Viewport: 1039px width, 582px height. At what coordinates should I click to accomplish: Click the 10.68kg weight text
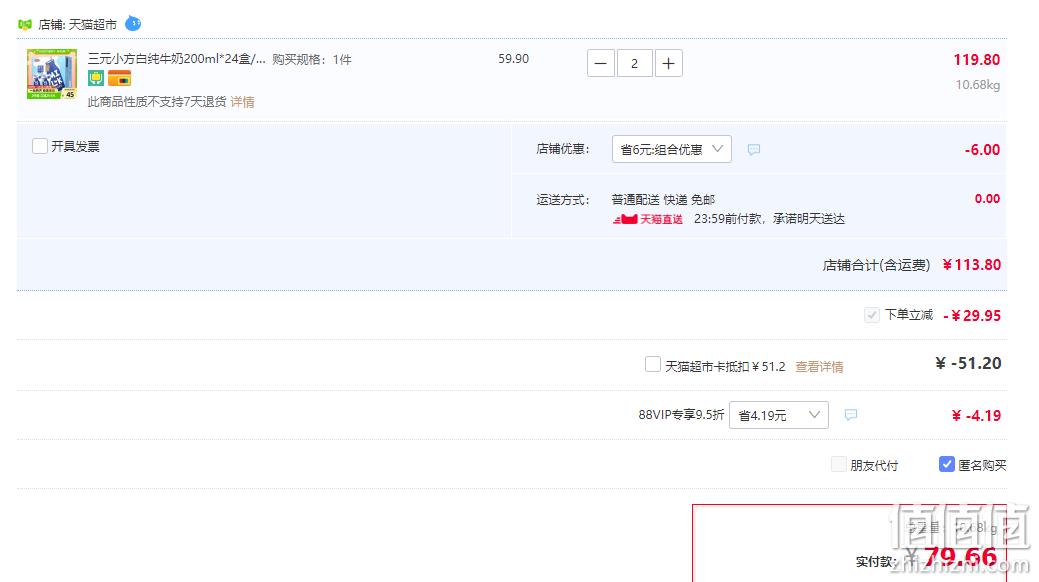pyautogui.click(x=977, y=85)
